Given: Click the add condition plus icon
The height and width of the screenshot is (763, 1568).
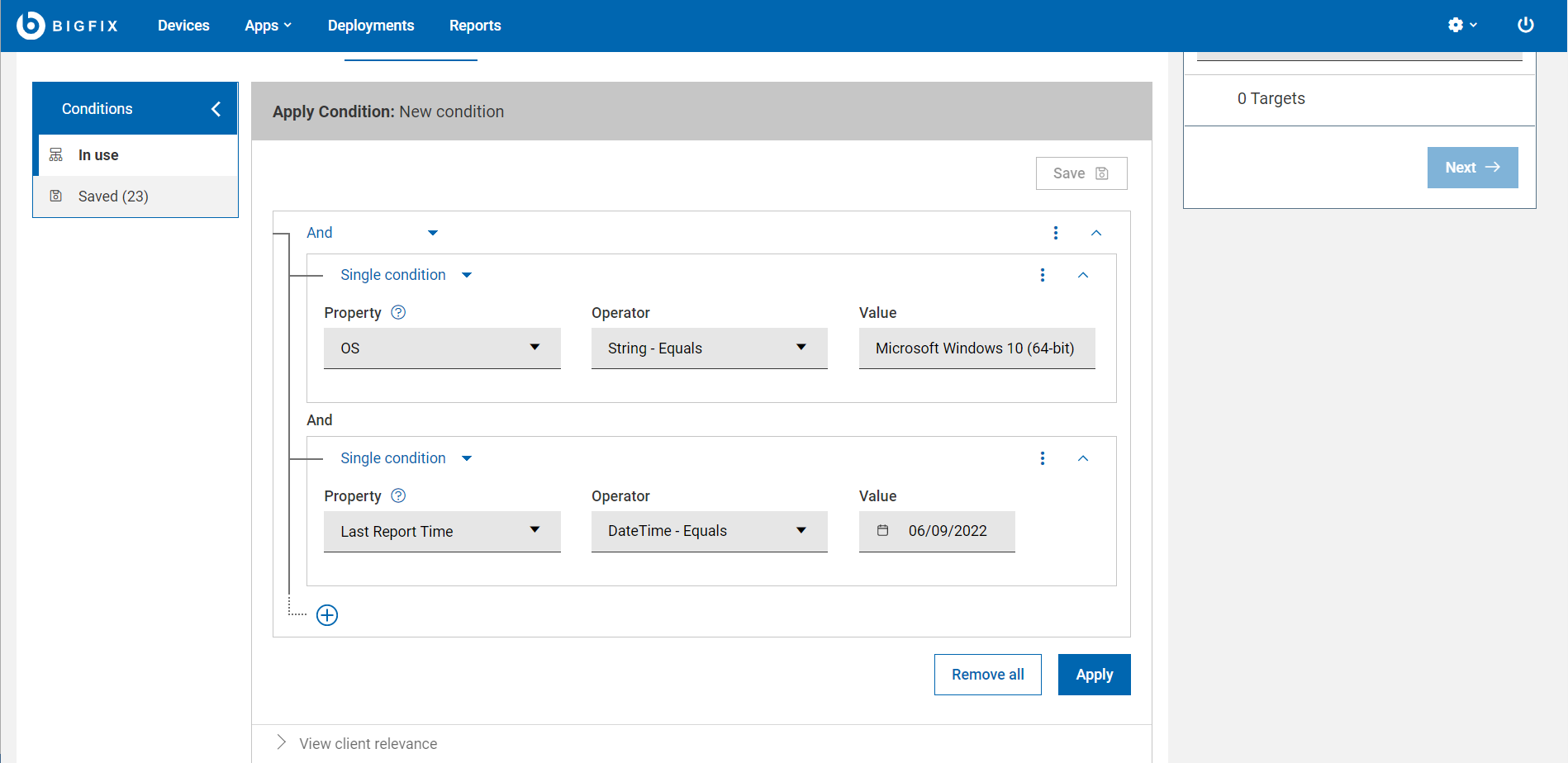Looking at the screenshot, I should [x=327, y=615].
